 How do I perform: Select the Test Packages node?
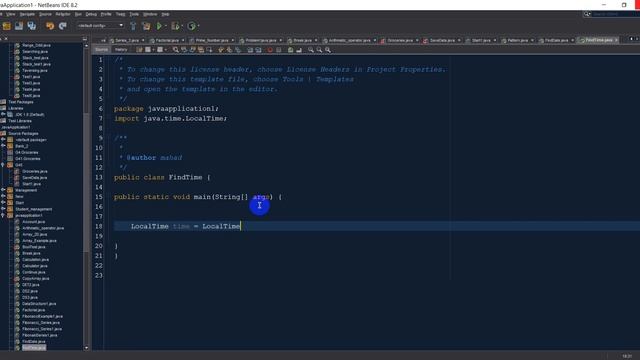click(21, 102)
